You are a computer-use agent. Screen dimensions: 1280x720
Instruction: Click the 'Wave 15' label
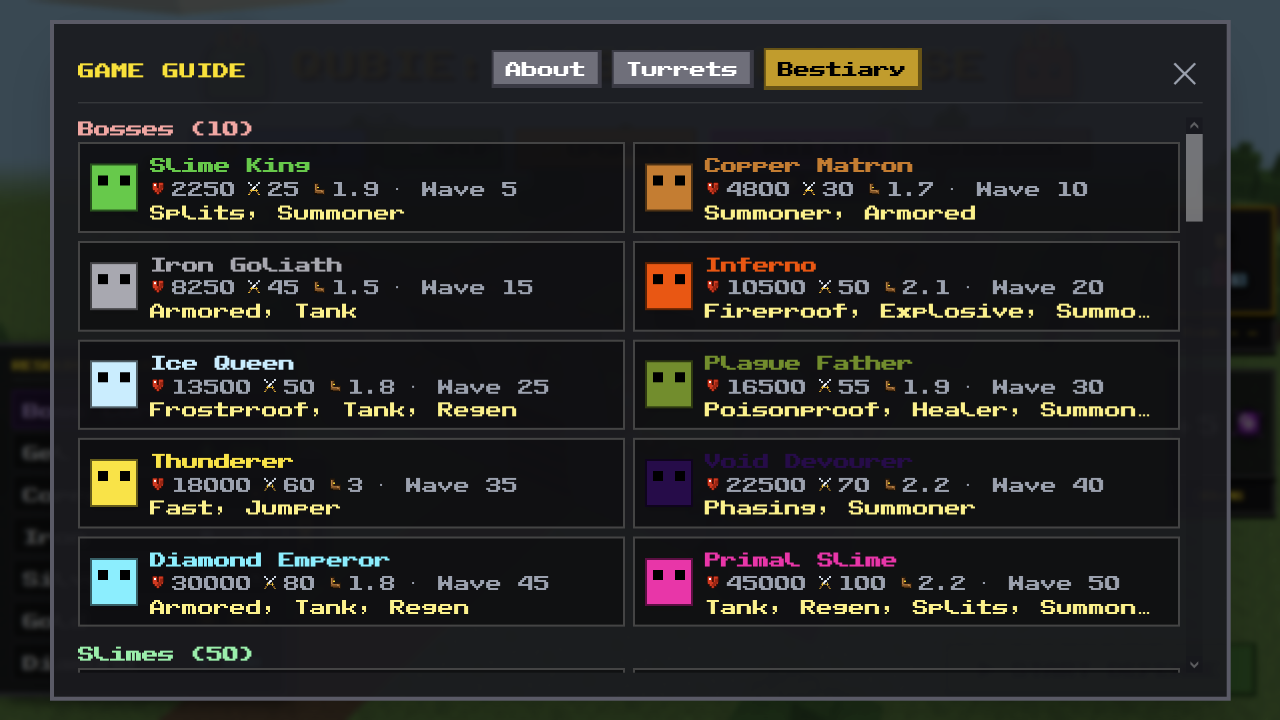tap(477, 287)
